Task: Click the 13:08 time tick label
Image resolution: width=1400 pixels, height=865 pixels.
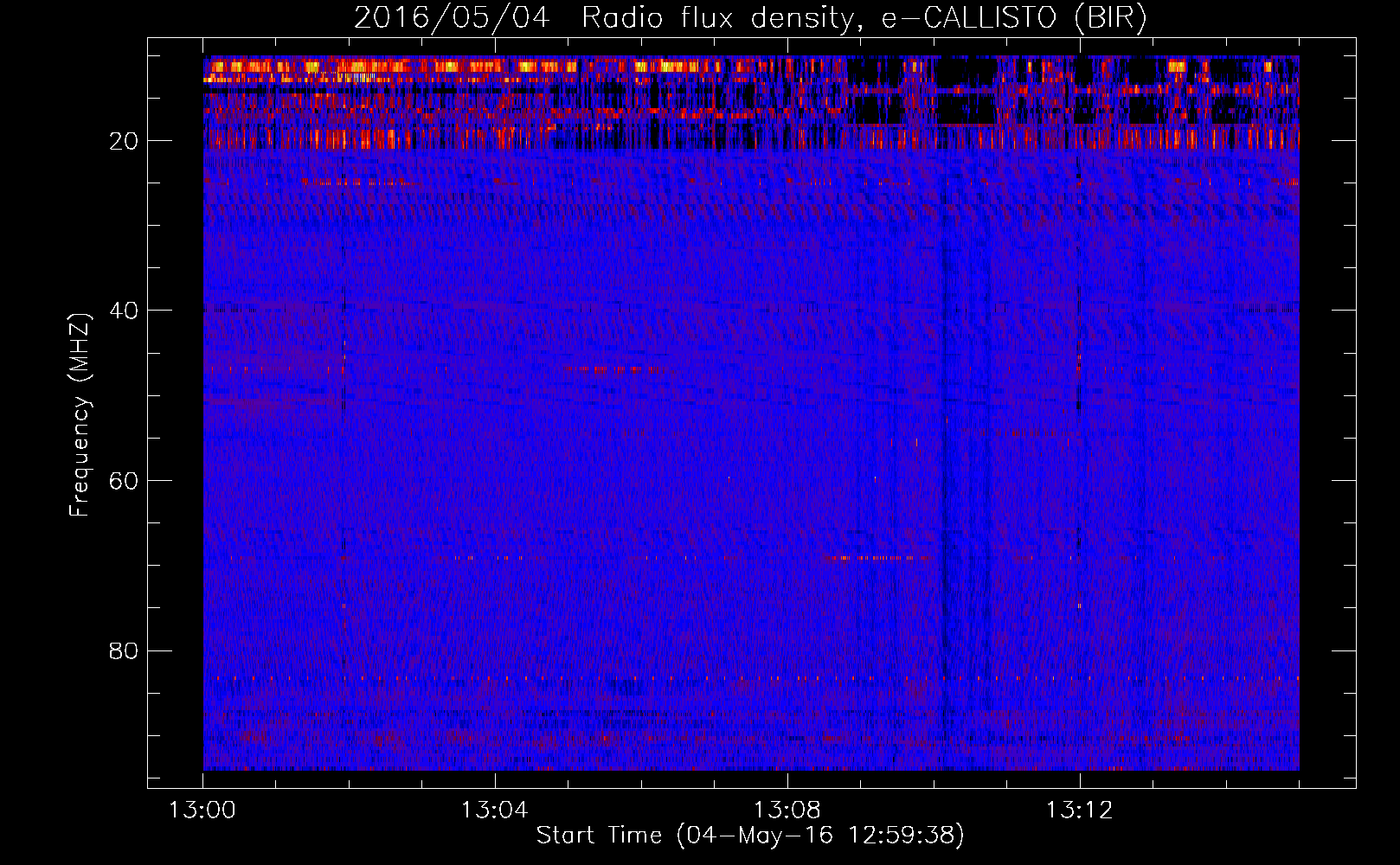Action: click(x=787, y=811)
